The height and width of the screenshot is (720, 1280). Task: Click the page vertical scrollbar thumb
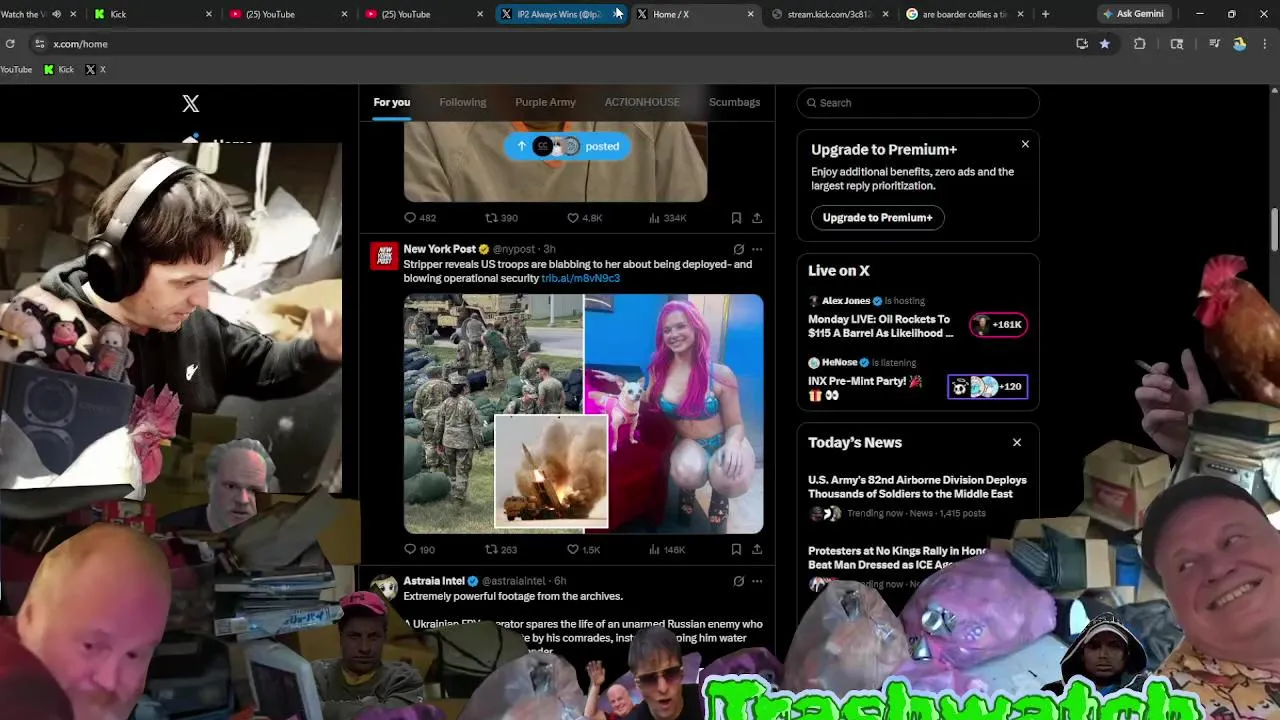pyautogui.click(x=1274, y=230)
